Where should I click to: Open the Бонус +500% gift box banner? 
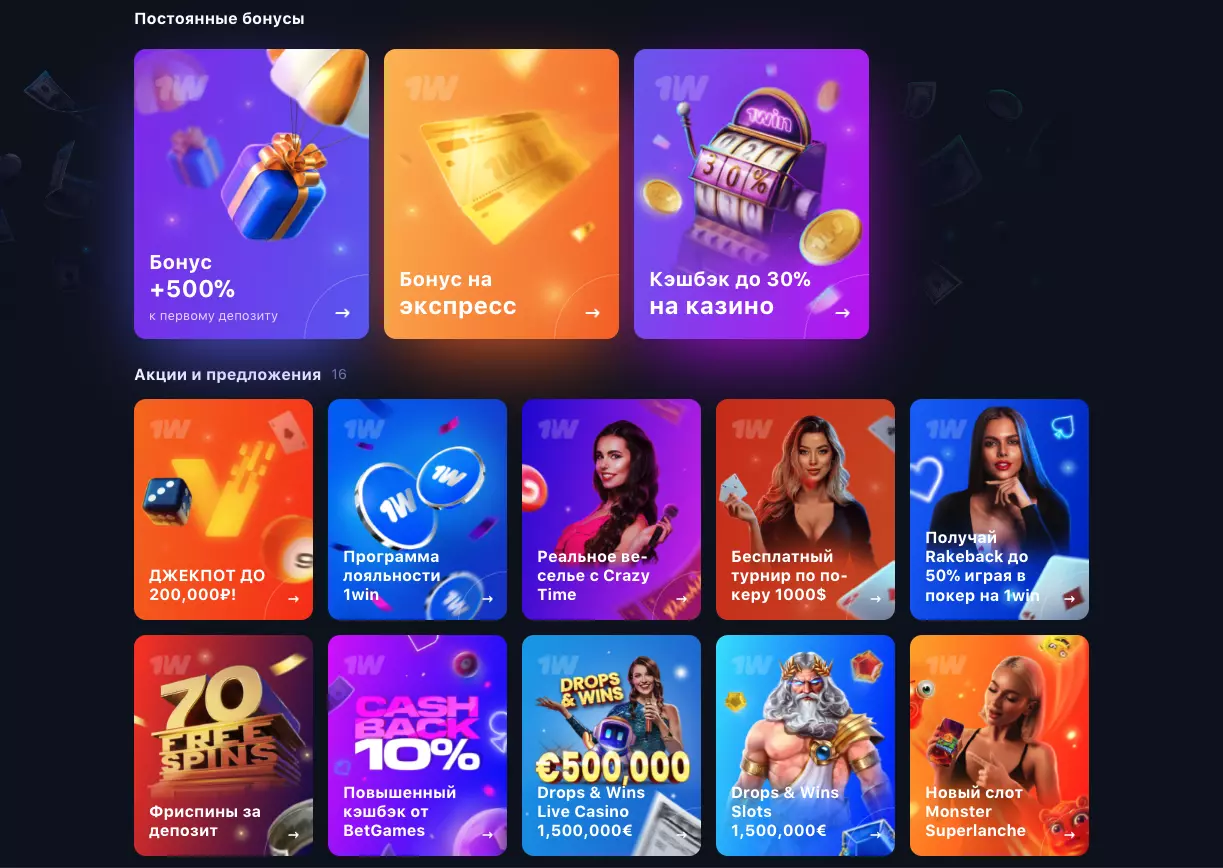[x=251, y=194]
